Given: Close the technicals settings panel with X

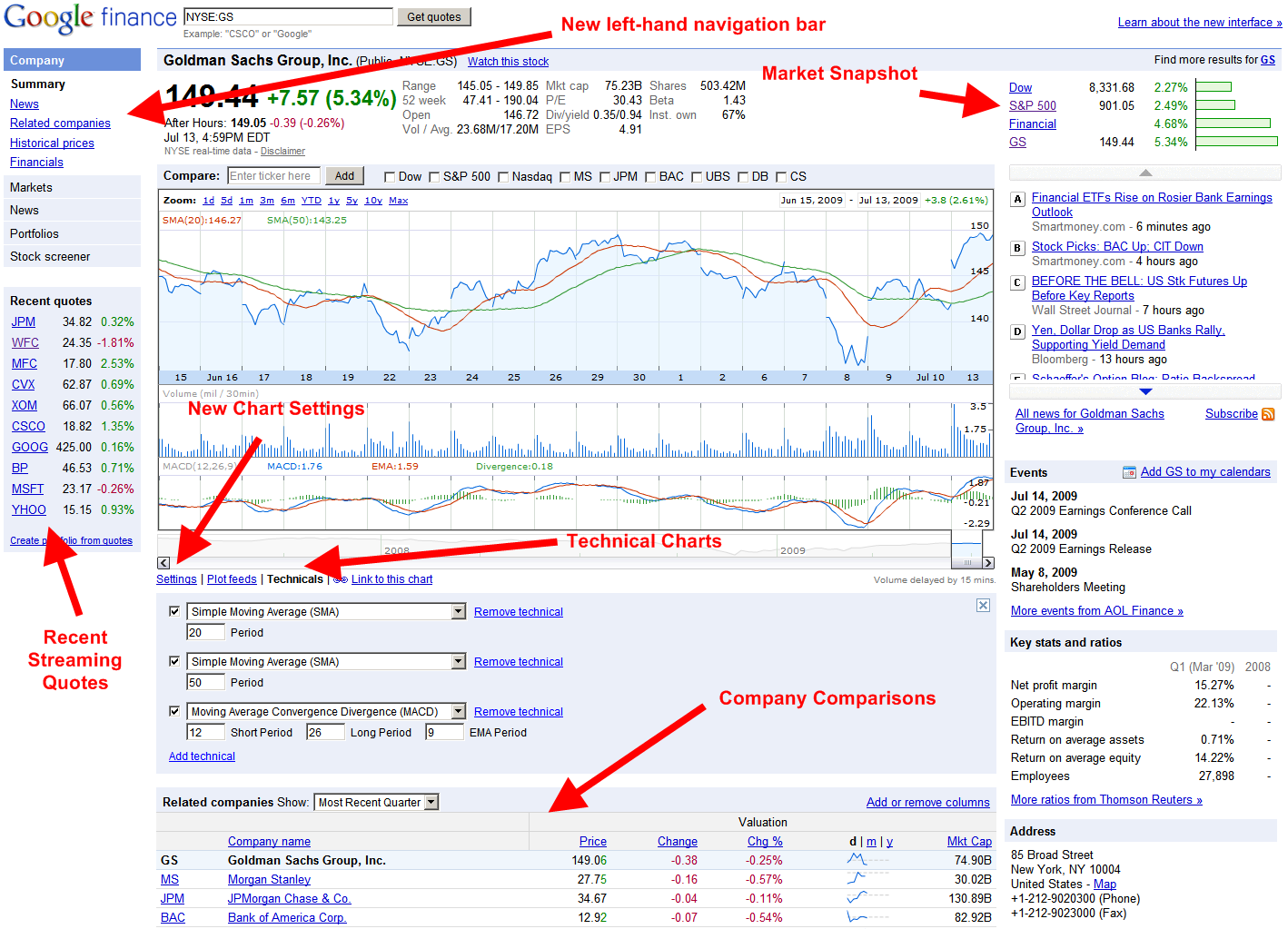Looking at the screenshot, I should [x=983, y=605].
